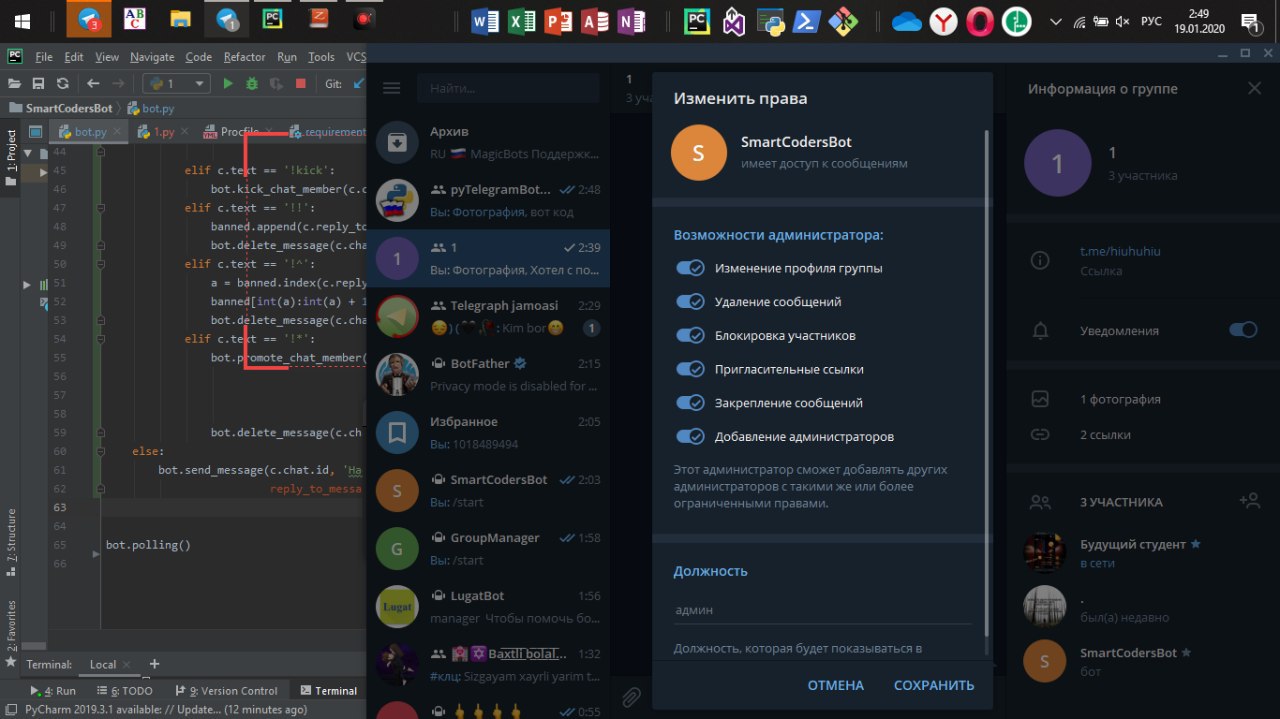Click СОХРАНИТЬ to save admin rights
The width and height of the screenshot is (1280, 719).
[934, 685]
